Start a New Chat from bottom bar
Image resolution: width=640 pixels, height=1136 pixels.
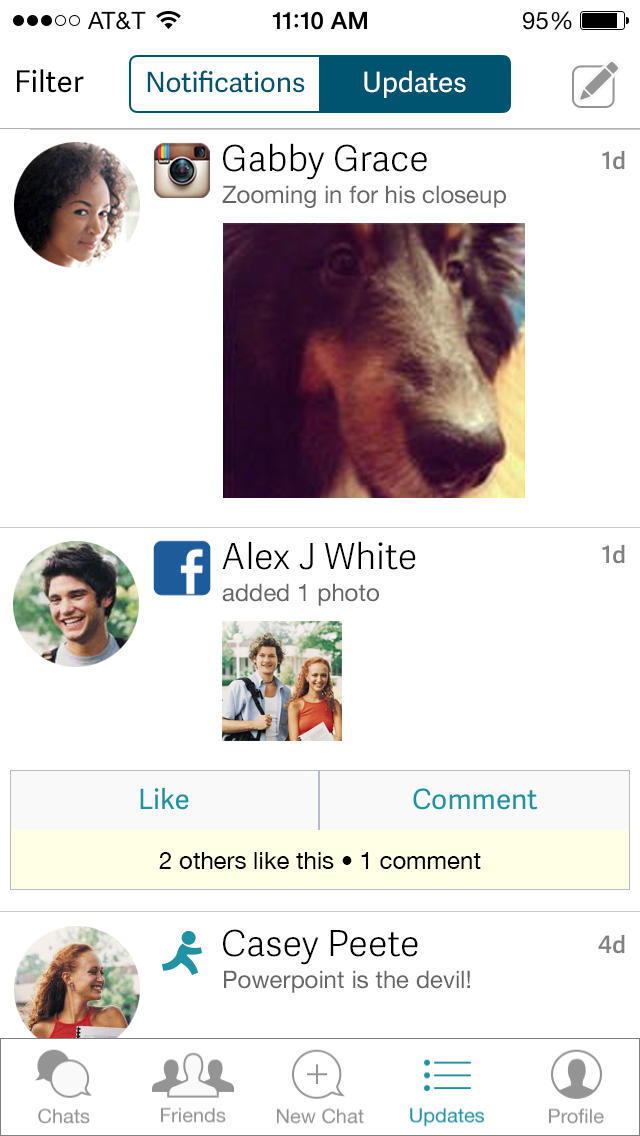pyautogui.click(x=320, y=1087)
